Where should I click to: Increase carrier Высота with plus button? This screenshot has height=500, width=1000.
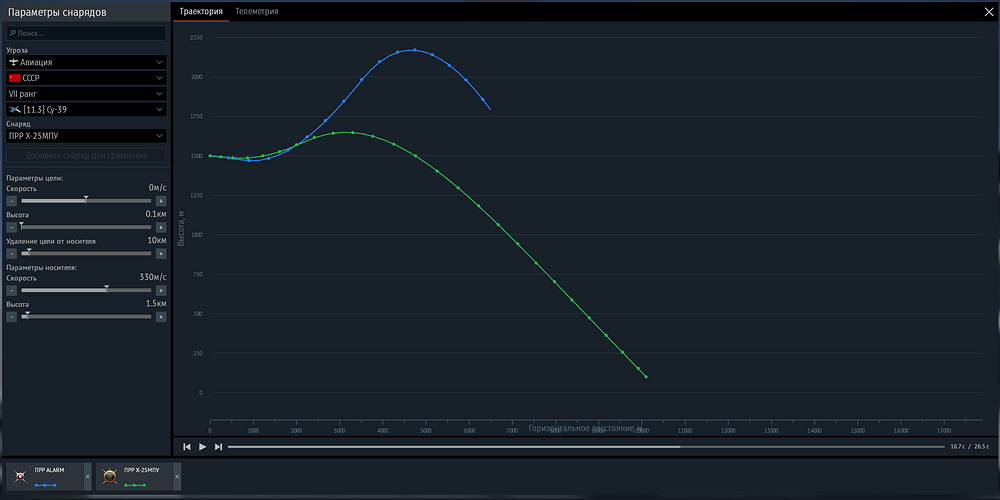tap(161, 316)
